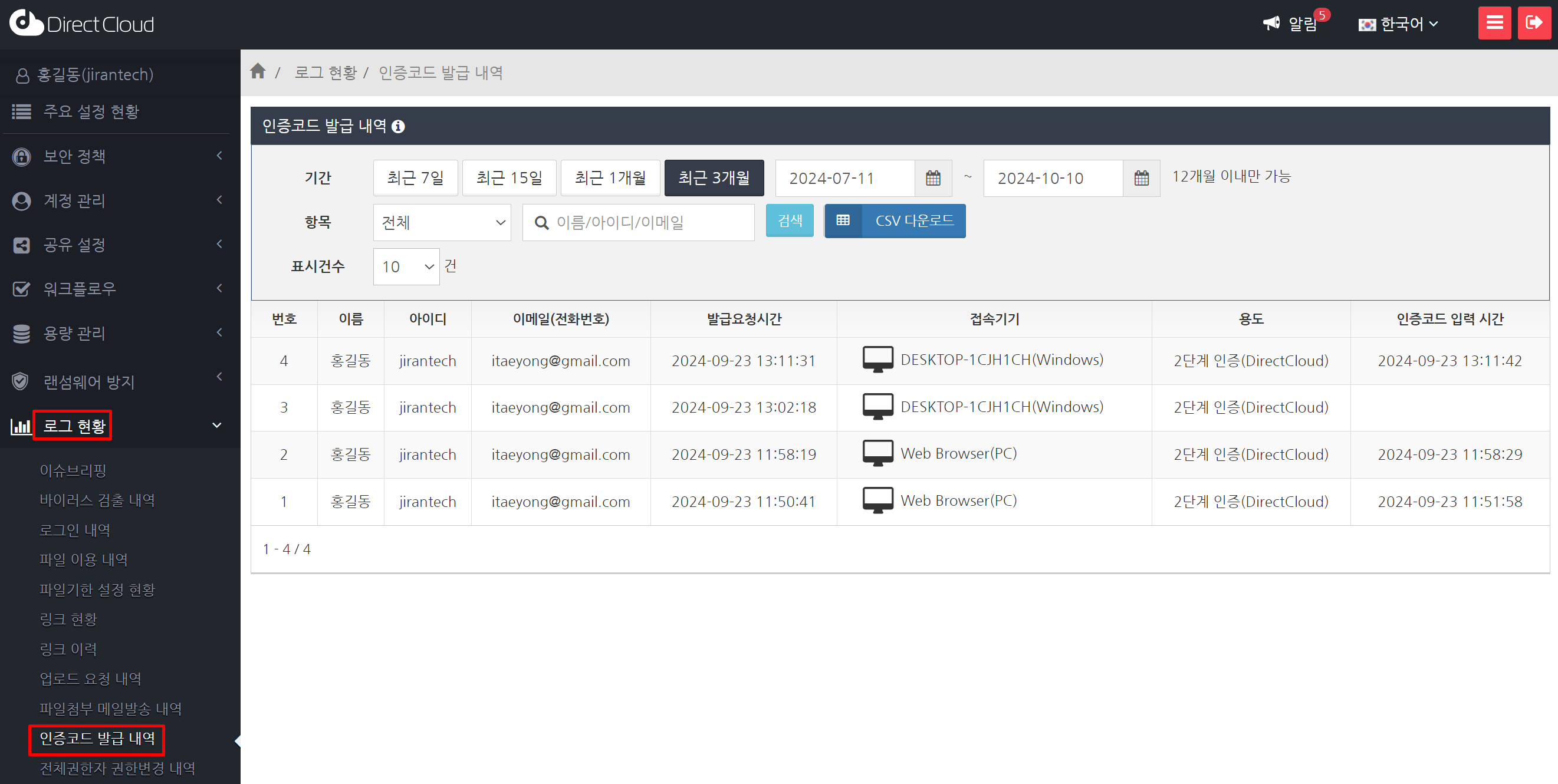
Task: Open the start date calendar picker
Action: 933,179
